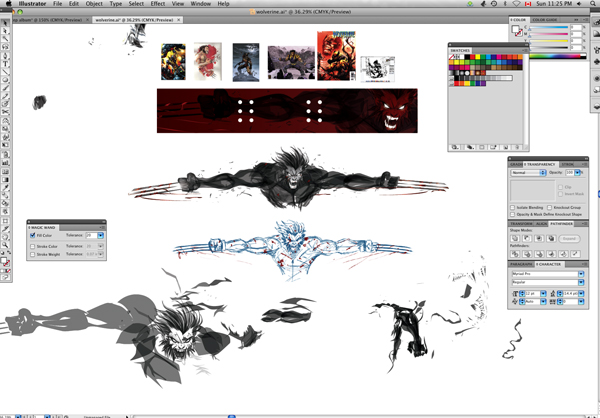Select the Ellipse shape tool
This screenshot has height=418, width=600.
point(5,80)
